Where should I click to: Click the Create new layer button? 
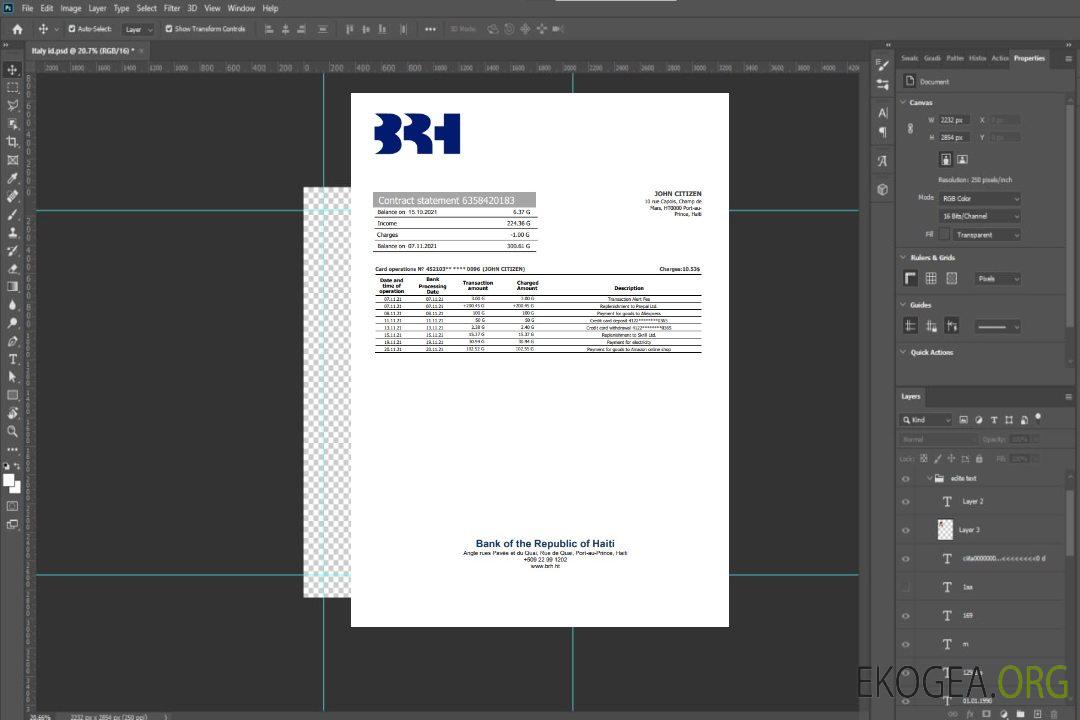1037,714
